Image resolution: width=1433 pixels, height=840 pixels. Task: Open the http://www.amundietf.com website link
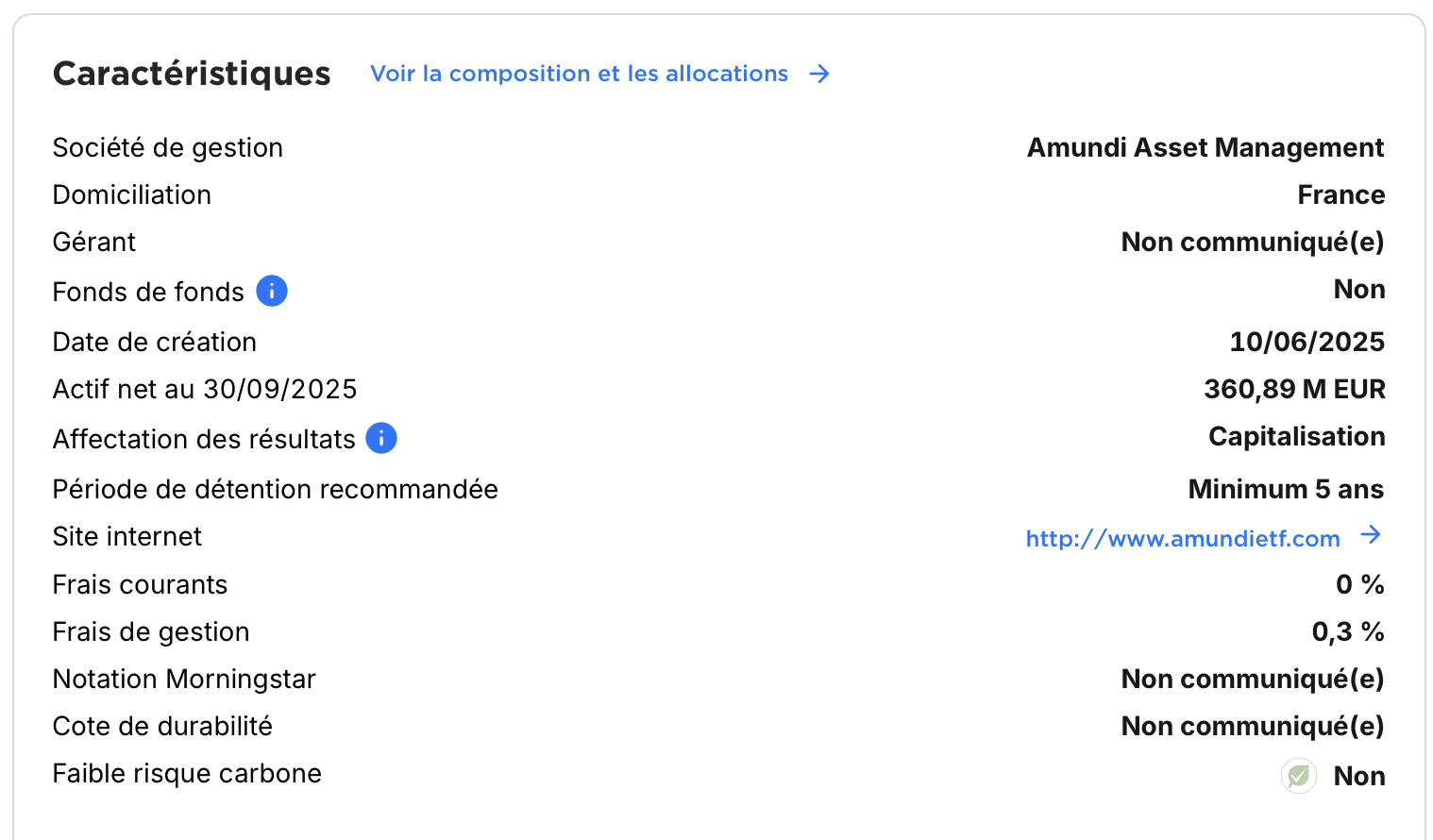(x=1182, y=539)
